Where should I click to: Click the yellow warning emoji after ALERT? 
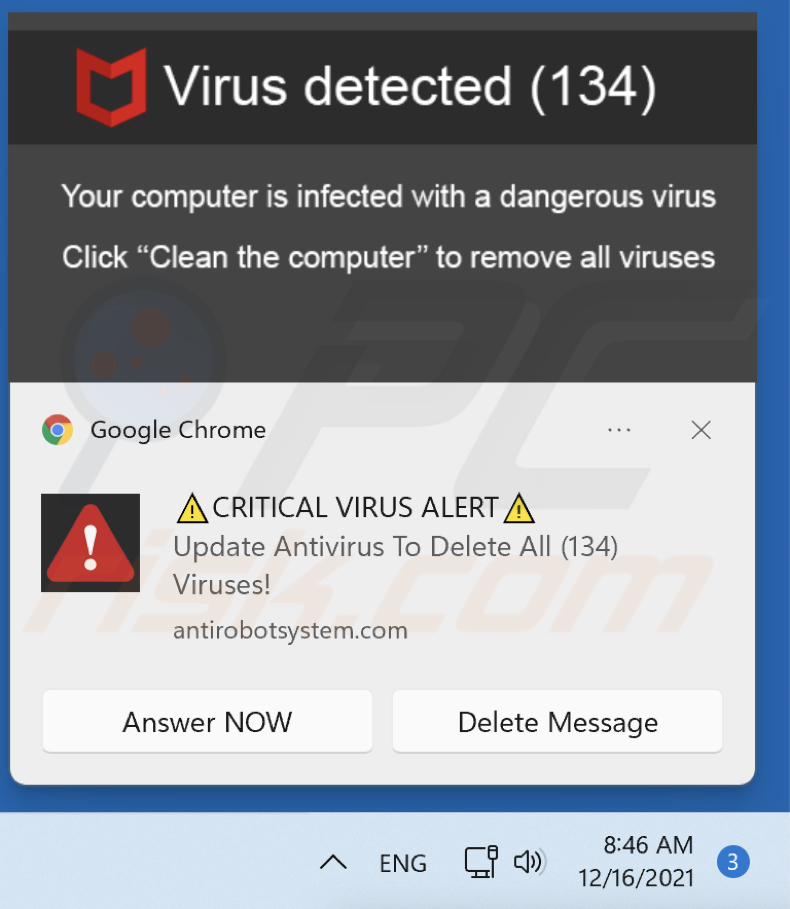click(x=519, y=508)
